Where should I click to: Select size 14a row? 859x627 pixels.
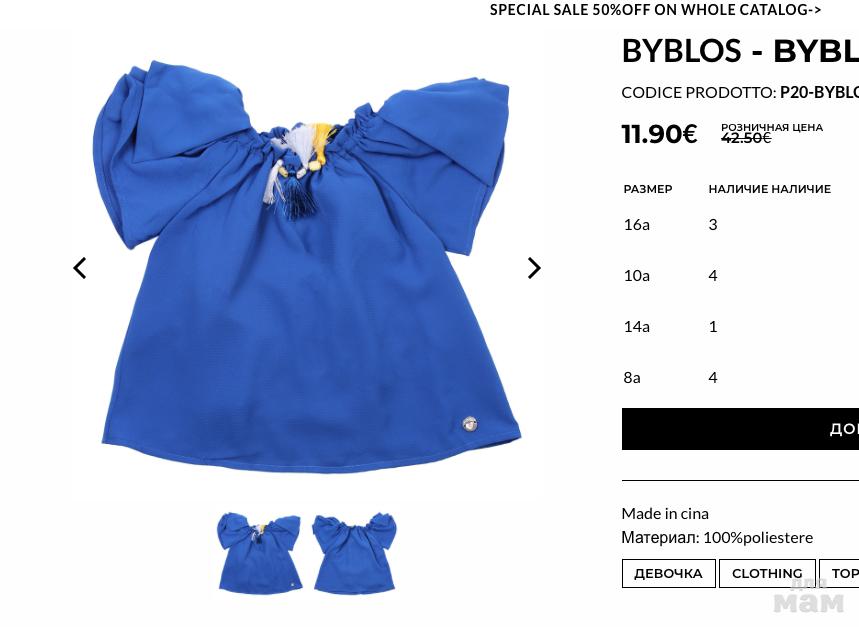(x=740, y=327)
